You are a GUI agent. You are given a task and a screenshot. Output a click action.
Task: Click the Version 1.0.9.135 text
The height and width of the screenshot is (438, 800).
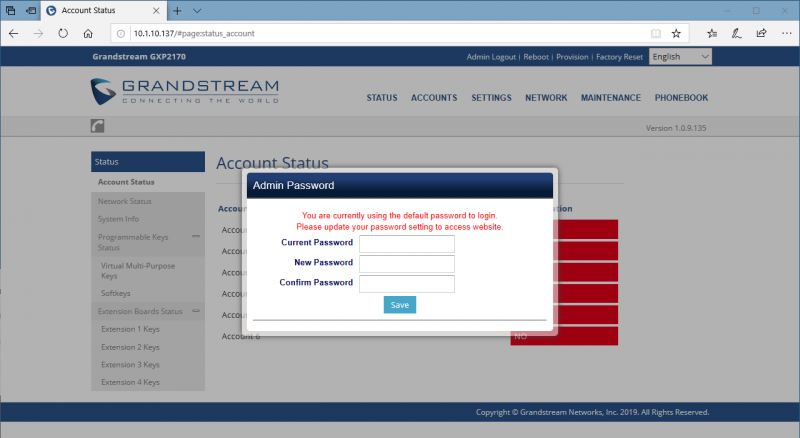[676, 128]
